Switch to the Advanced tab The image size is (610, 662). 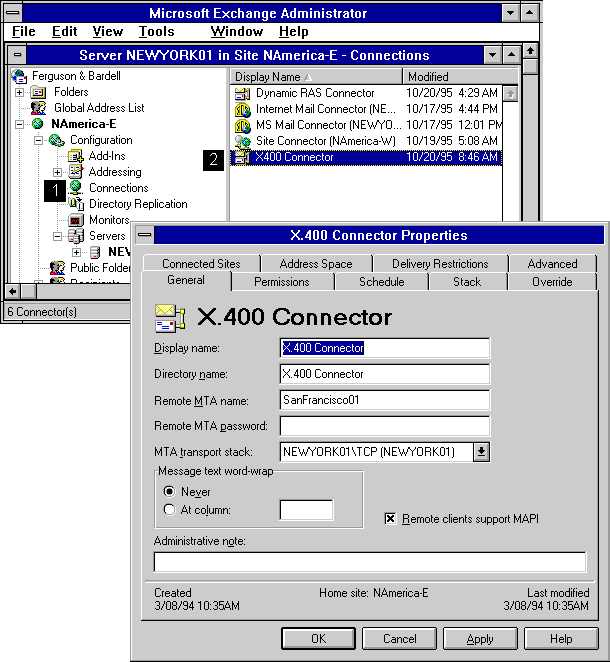[553, 263]
